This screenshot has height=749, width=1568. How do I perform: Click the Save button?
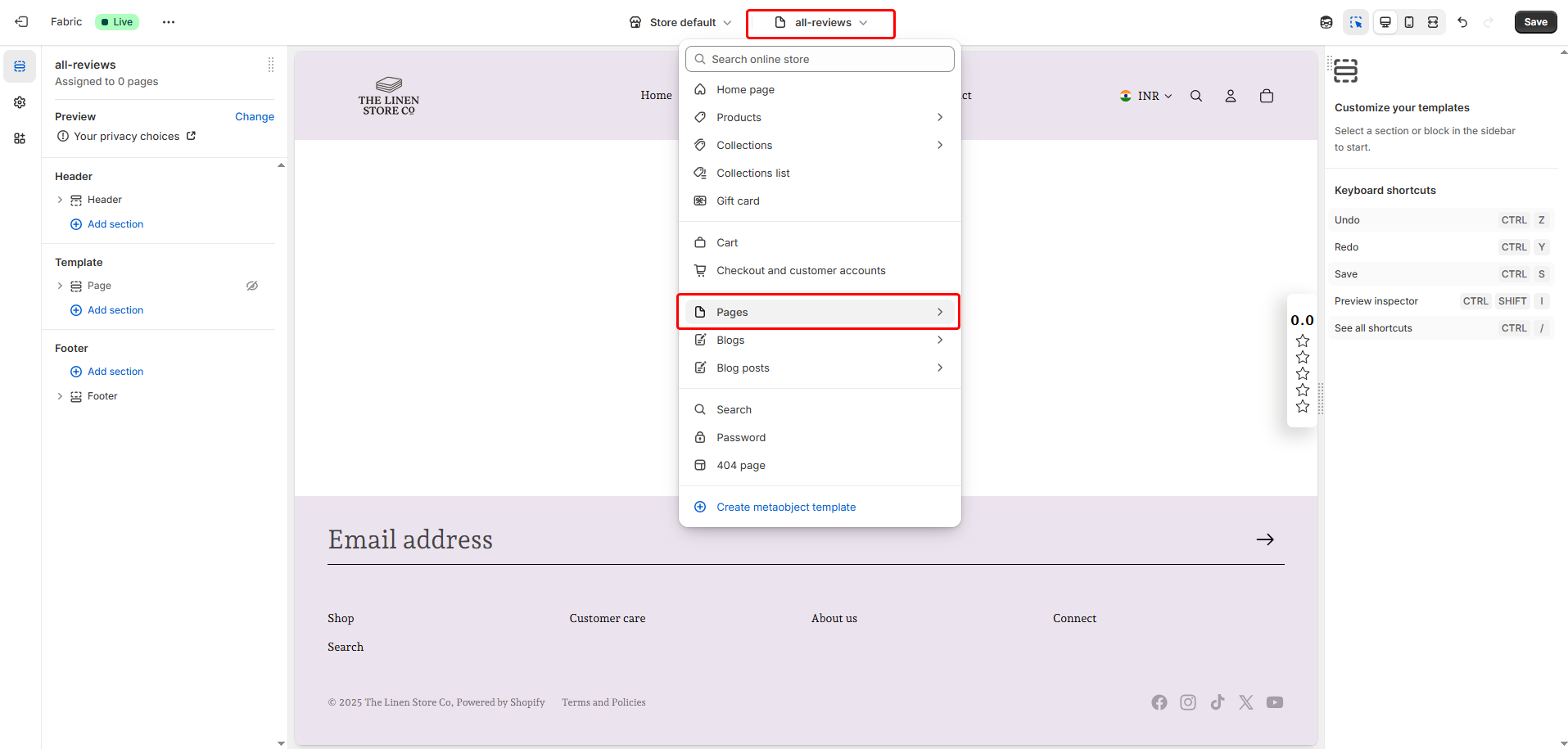(1535, 22)
